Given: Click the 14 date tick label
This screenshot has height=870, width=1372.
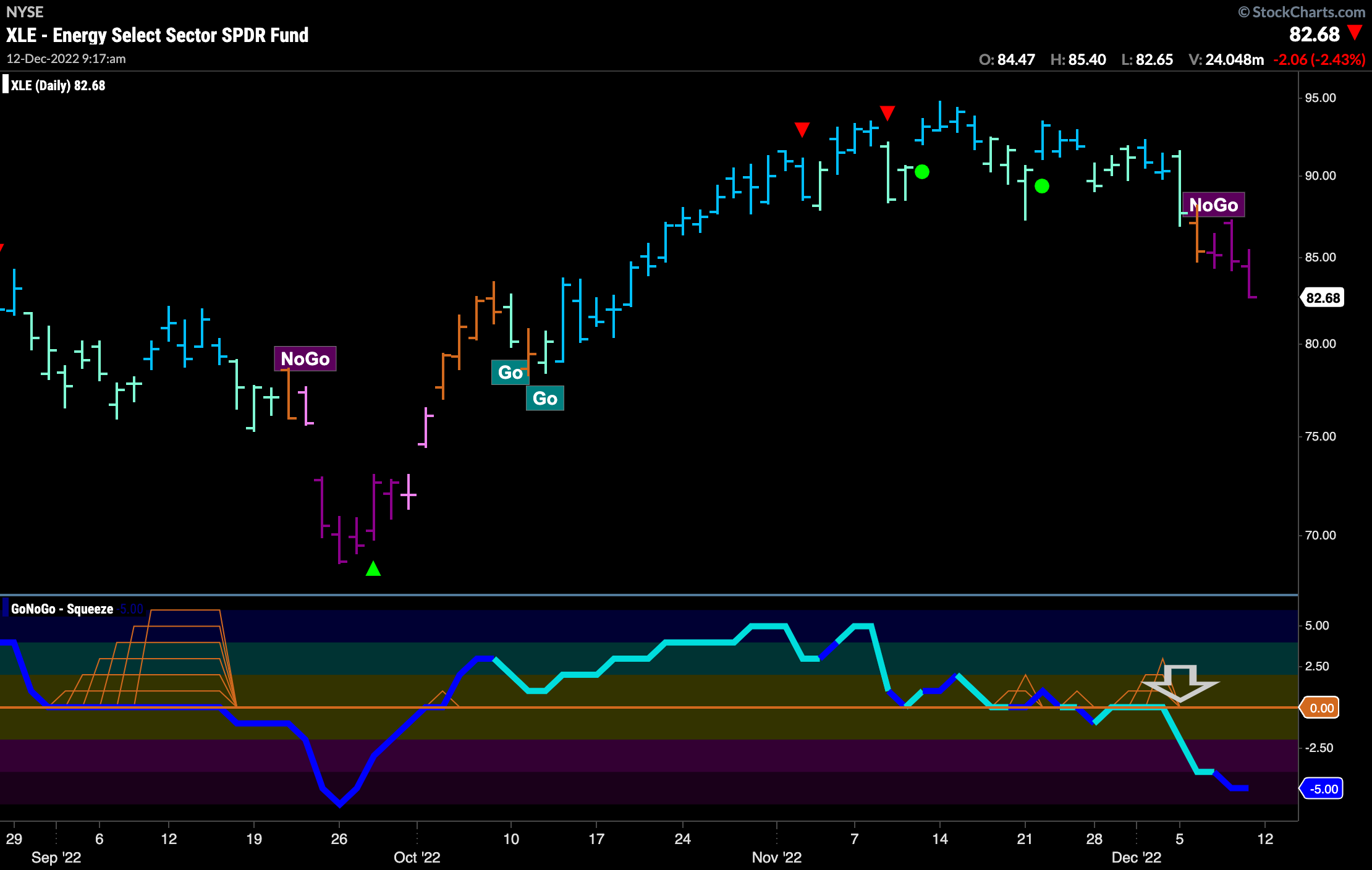Looking at the screenshot, I should 939,838.
